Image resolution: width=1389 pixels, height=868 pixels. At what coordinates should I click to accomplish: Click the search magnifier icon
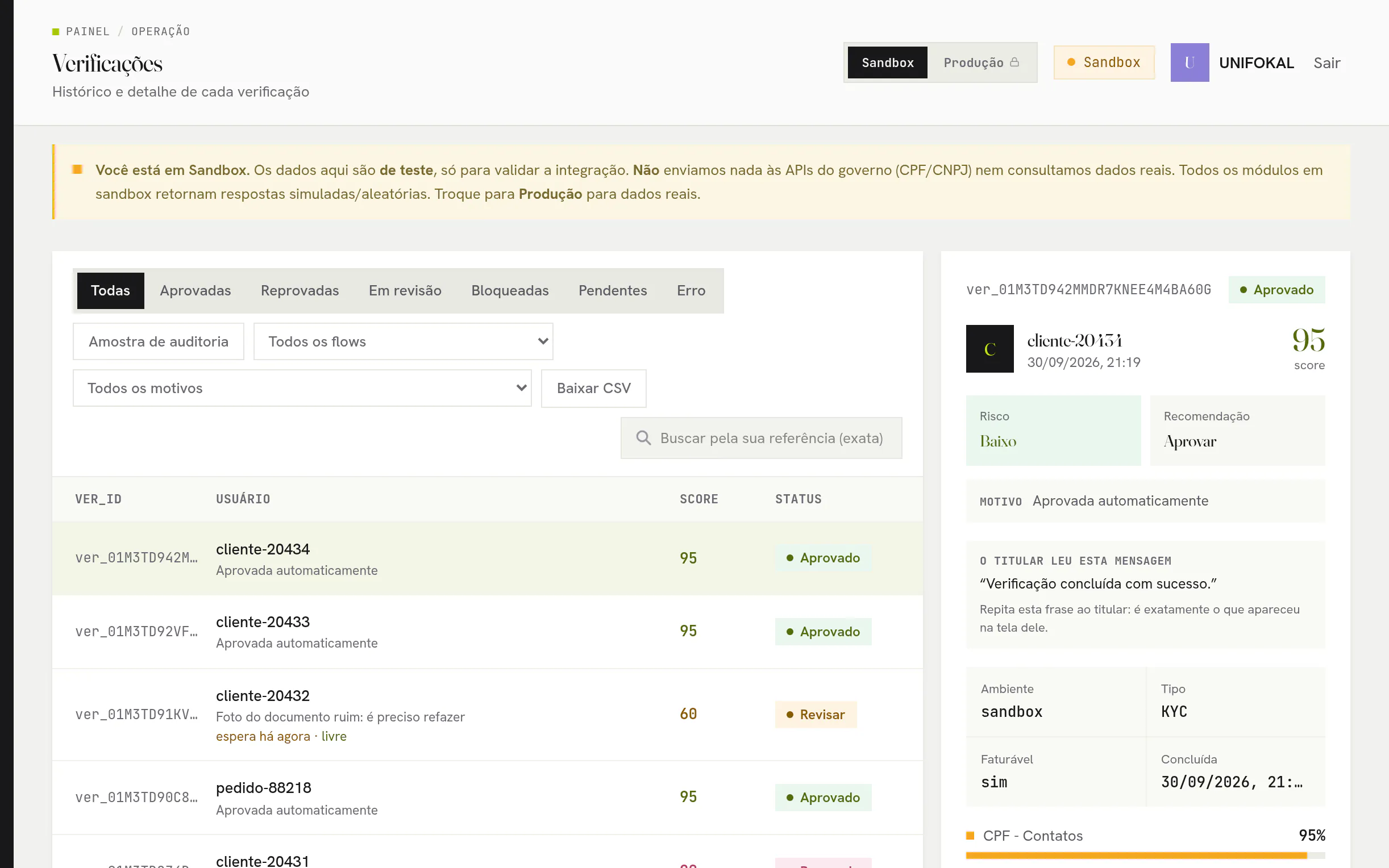click(643, 438)
